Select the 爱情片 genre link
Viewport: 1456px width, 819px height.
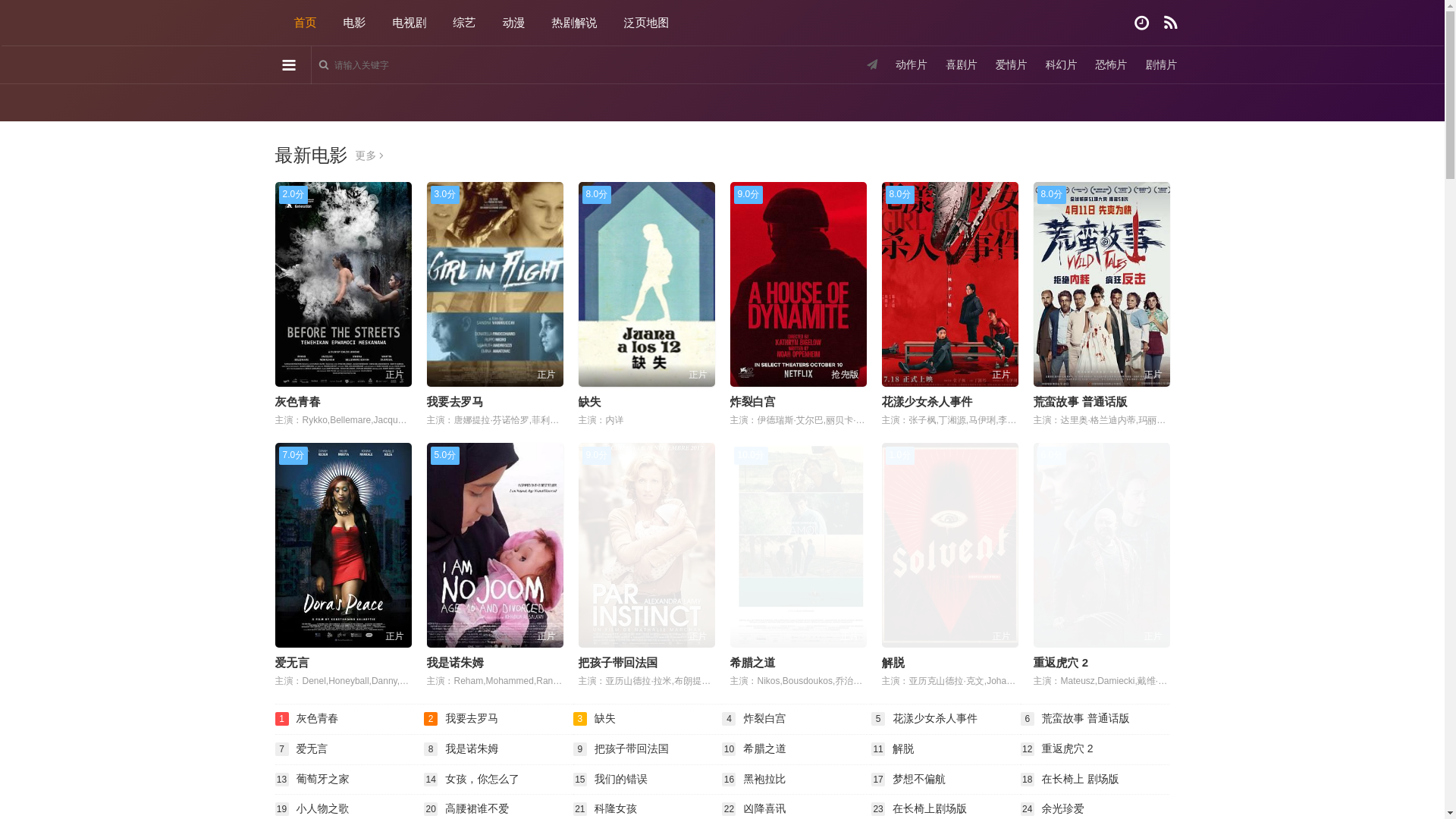1011,65
